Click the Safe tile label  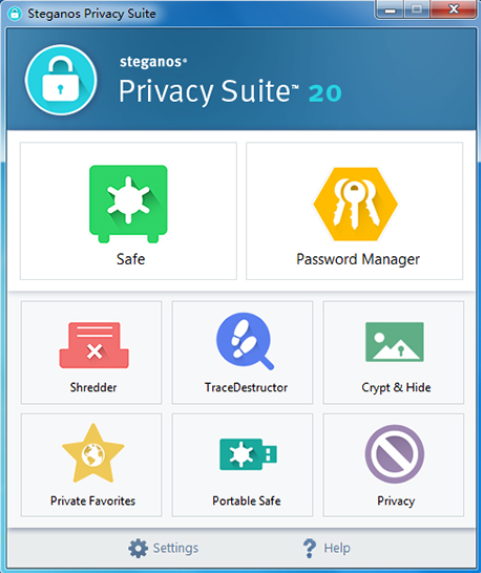[130, 259]
